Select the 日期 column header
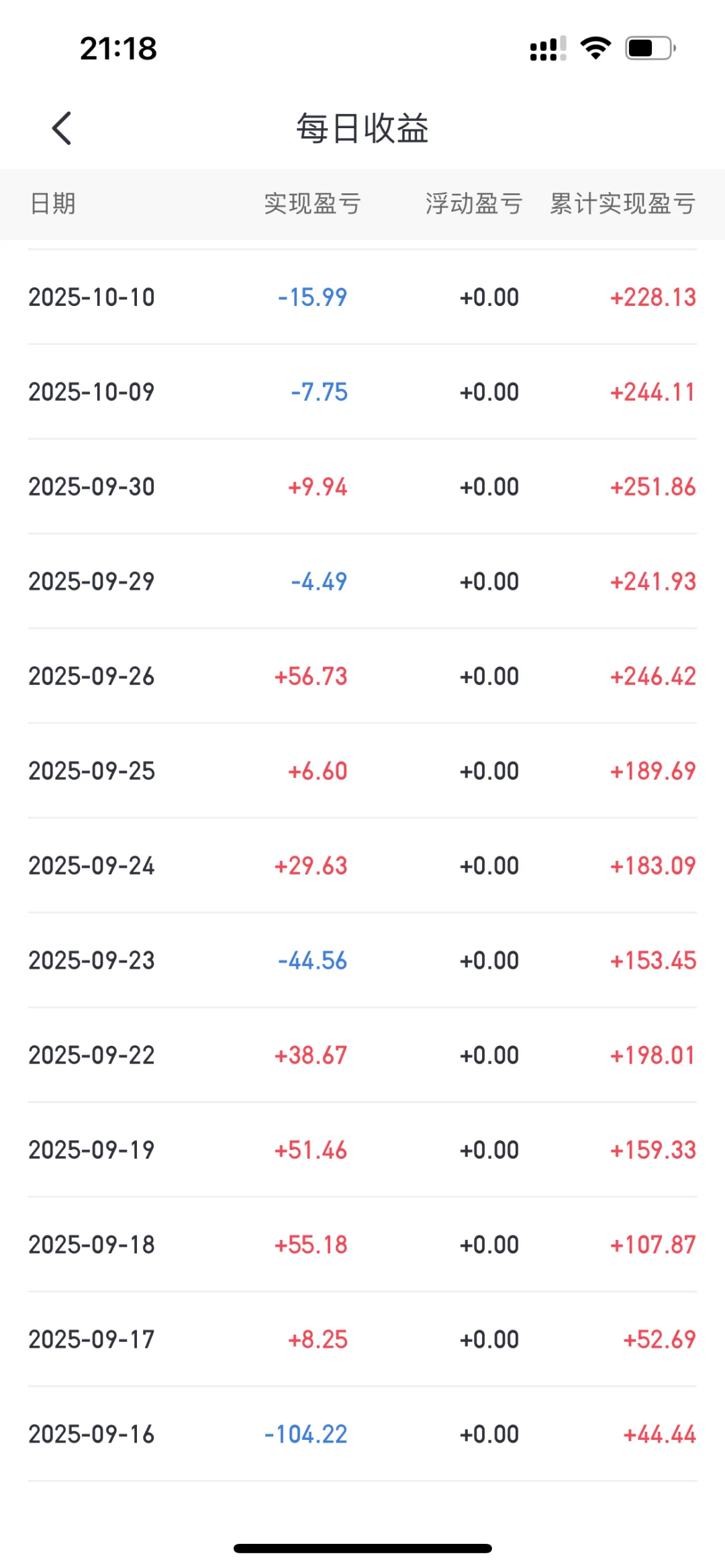 tap(52, 203)
